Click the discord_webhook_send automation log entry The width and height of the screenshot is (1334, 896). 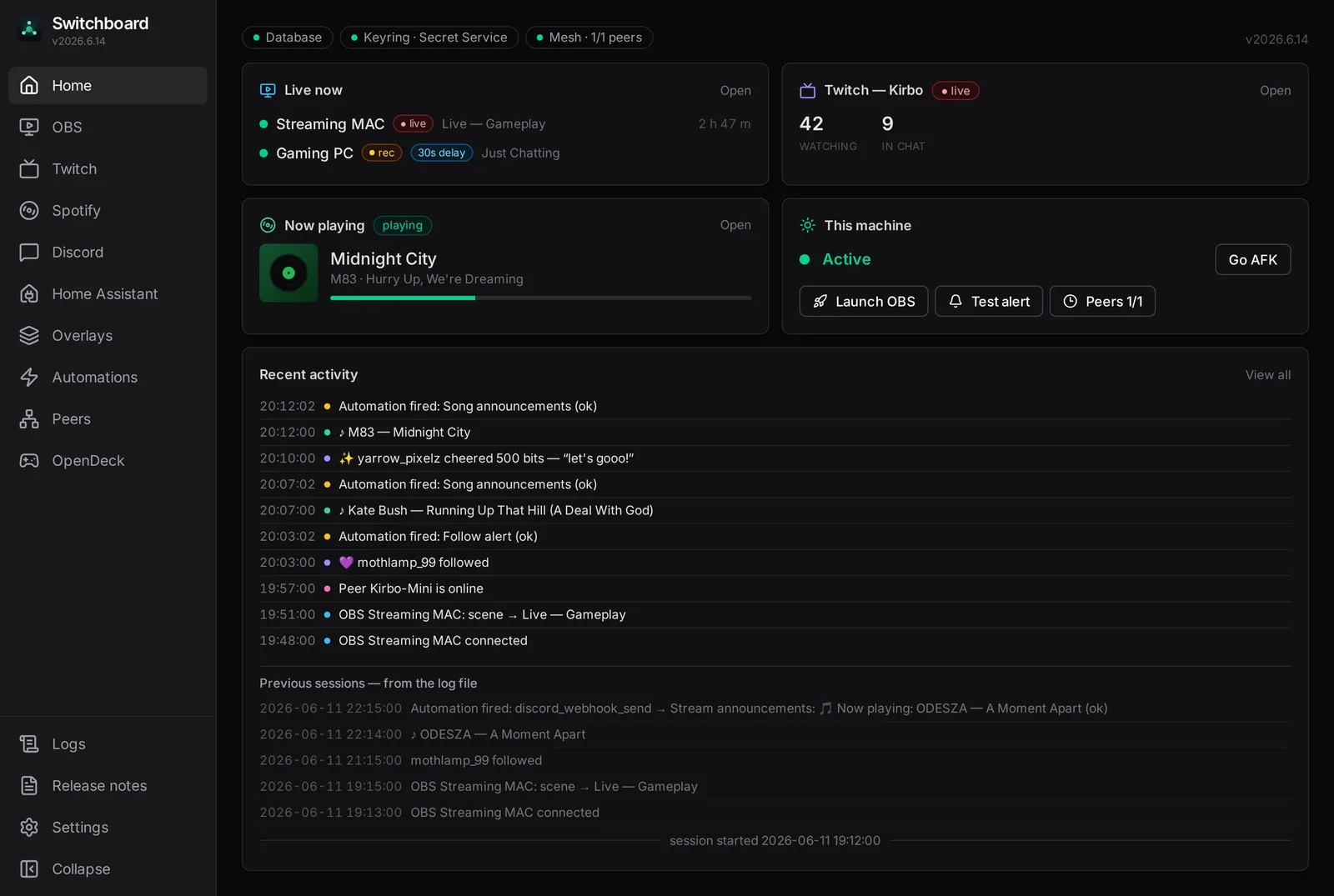pos(775,708)
